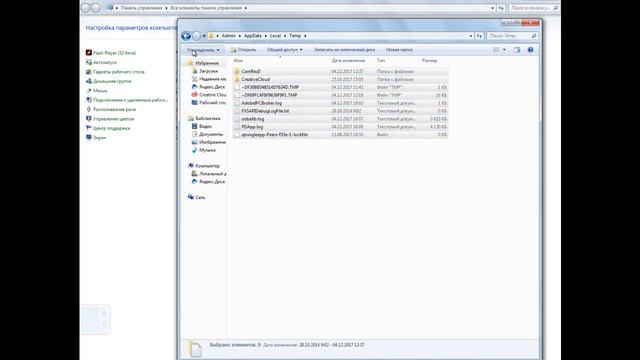Image resolution: width=640 pixels, height=360 pixels.
Task: Click magnifier icon in Temp search box
Action: coord(533,36)
